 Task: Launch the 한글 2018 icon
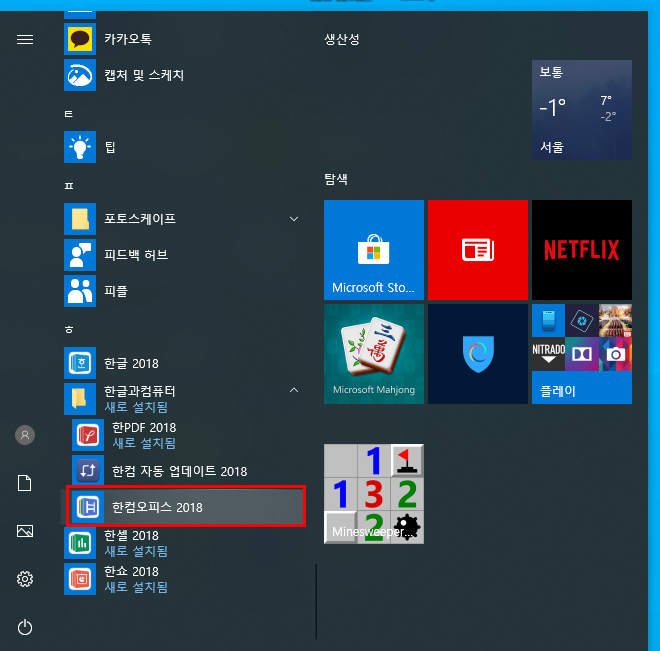pyautogui.click(x=80, y=363)
